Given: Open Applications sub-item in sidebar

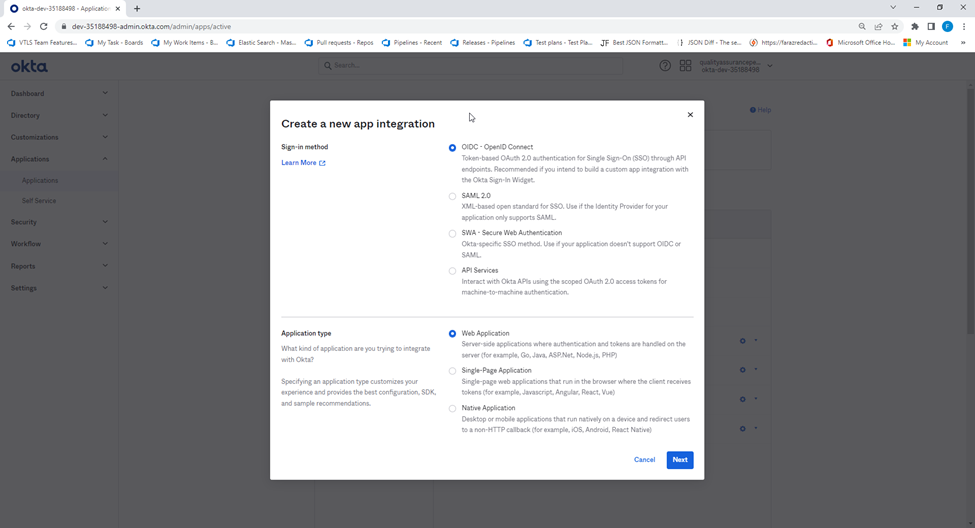Looking at the screenshot, I should click(x=40, y=180).
